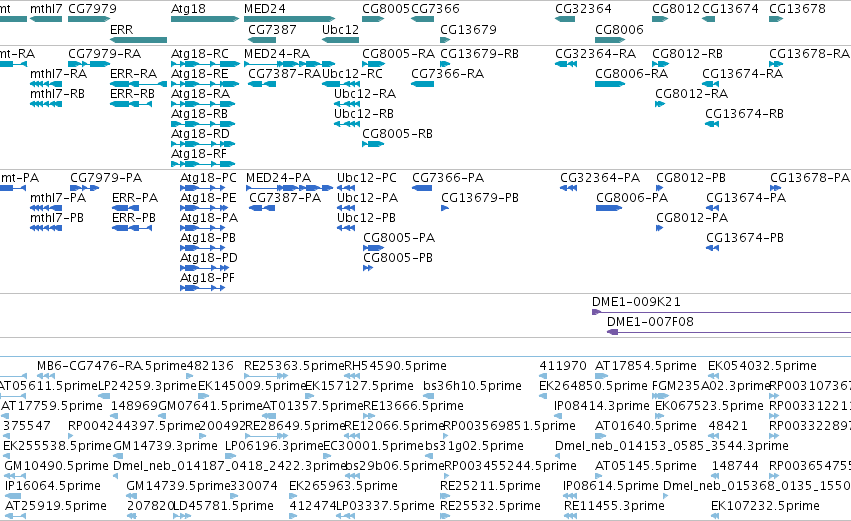Screen dimensions: 851x521
Task: Open transcript "CG13678-RA"
Action: (x=810, y=54)
